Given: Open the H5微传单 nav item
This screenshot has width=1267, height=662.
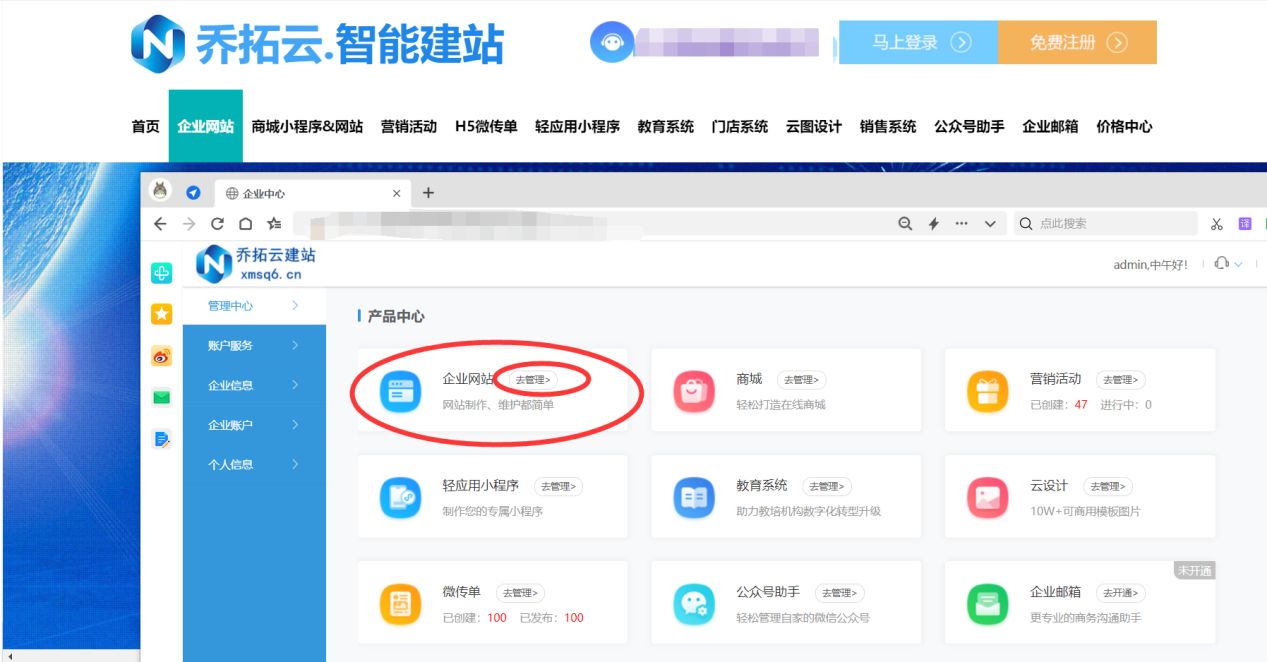Looking at the screenshot, I should click(486, 127).
